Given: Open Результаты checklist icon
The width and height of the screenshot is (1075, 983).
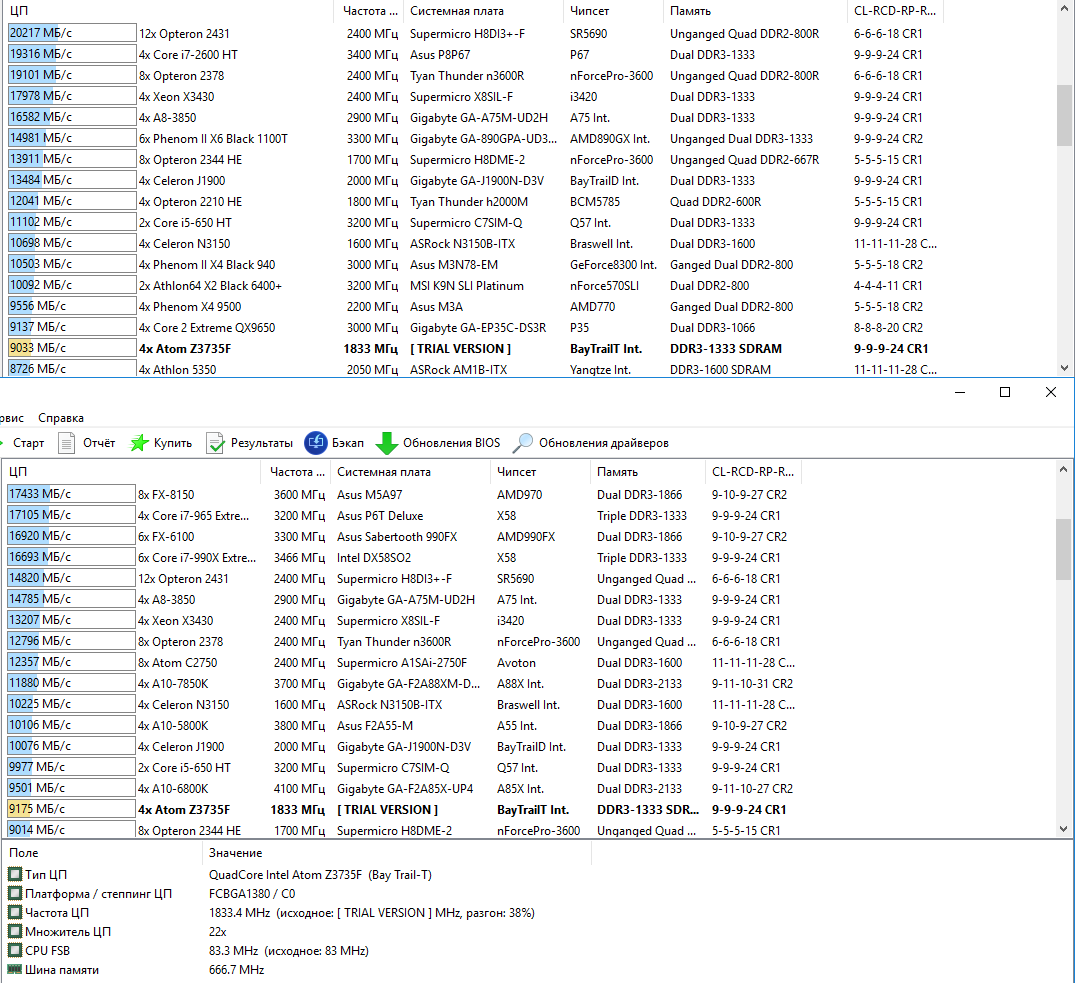Looking at the screenshot, I should coord(215,443).
